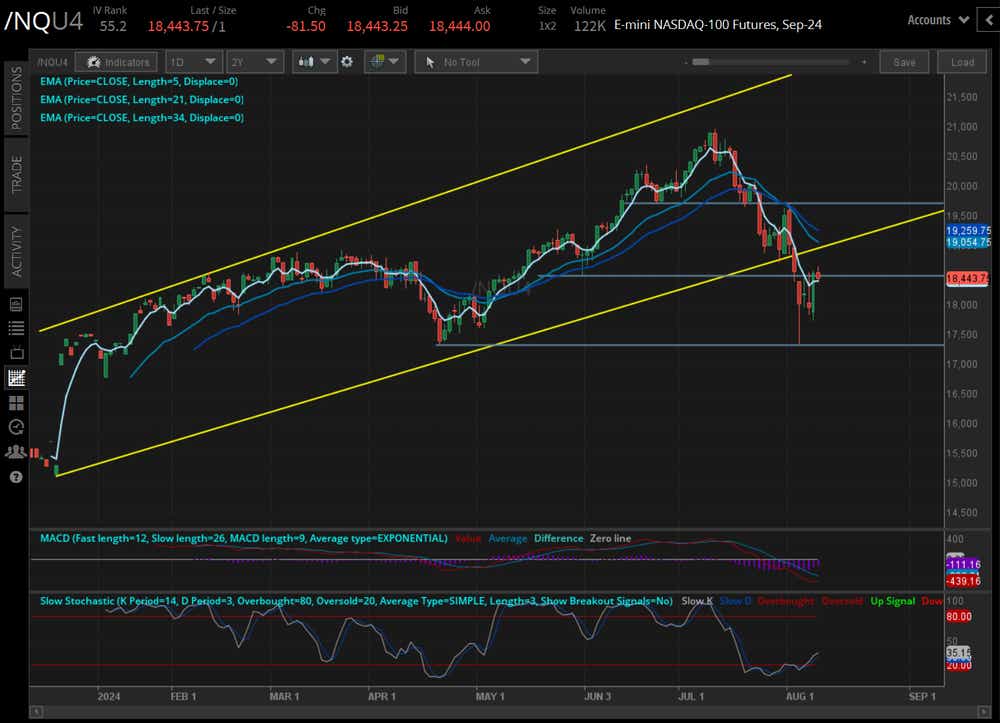This screenshot has width=1000, height=723.
Task: Click the Slow K legend label
Action: 697,601
